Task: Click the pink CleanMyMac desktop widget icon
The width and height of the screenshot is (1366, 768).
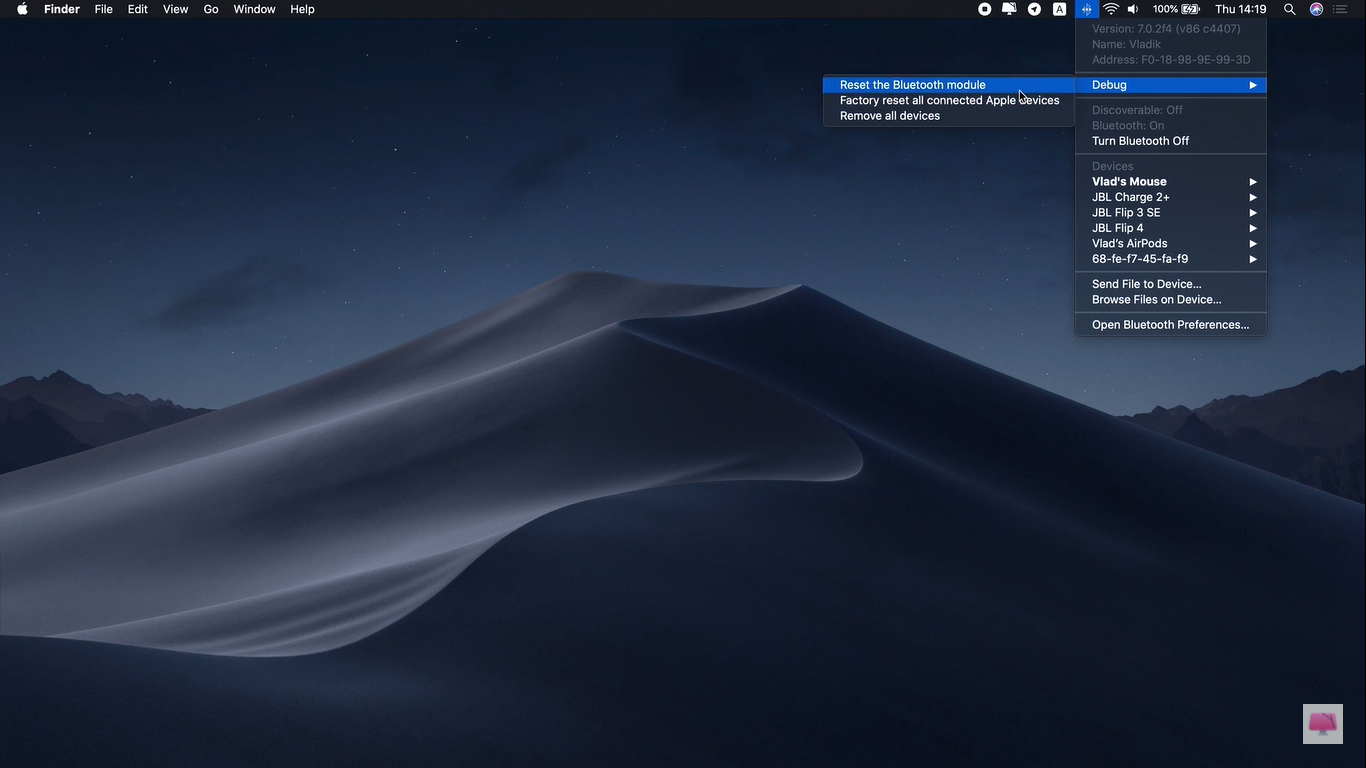Action: point(1323,724)
